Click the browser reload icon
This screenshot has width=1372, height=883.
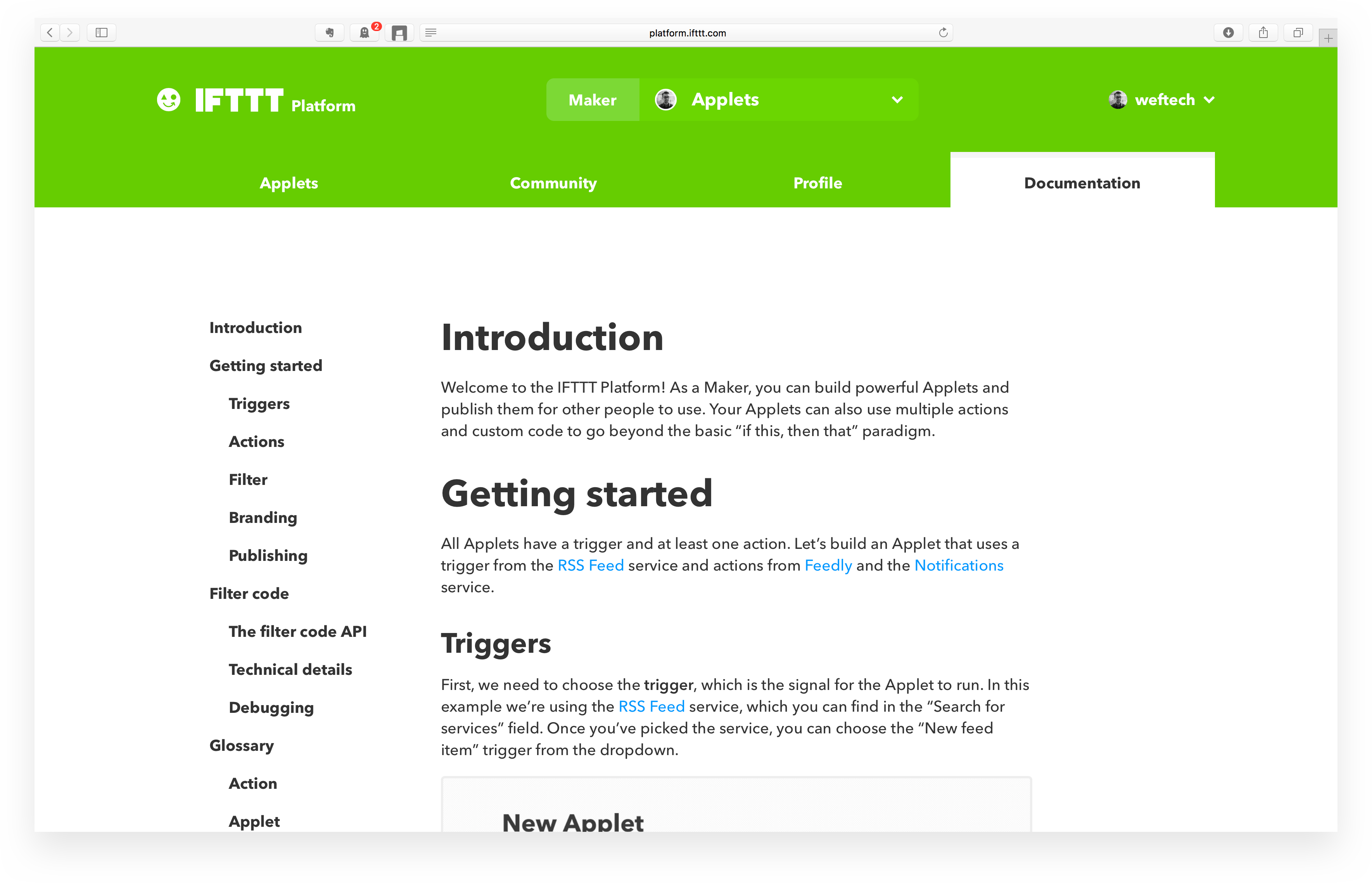943,32
